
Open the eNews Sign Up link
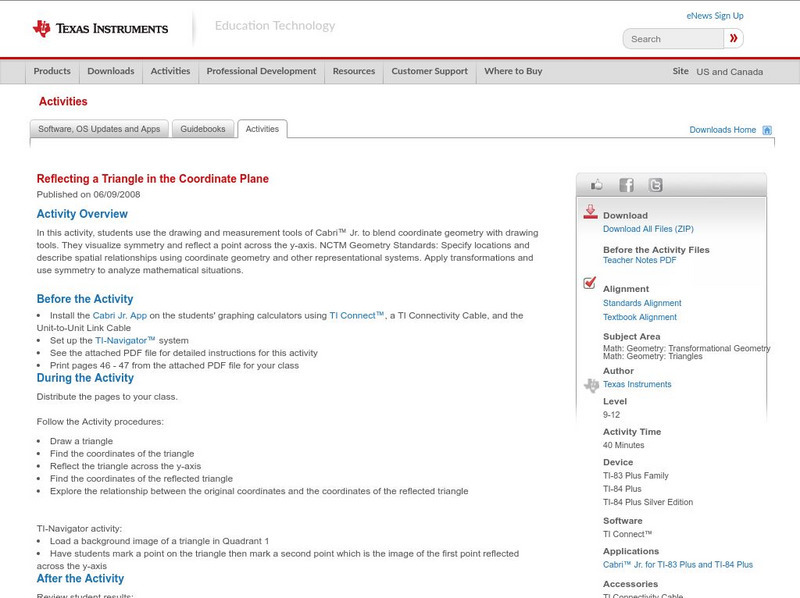point(715,16)
